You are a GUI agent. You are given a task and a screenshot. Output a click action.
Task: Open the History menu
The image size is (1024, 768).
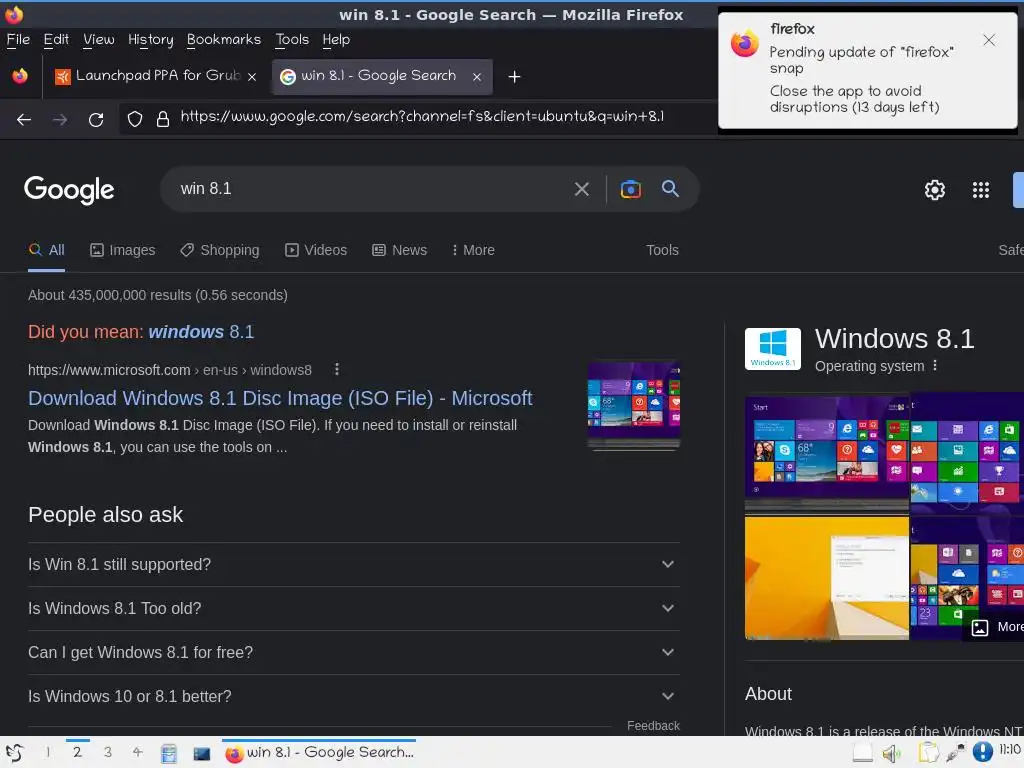pyautogui.click(x=151, y=40)
